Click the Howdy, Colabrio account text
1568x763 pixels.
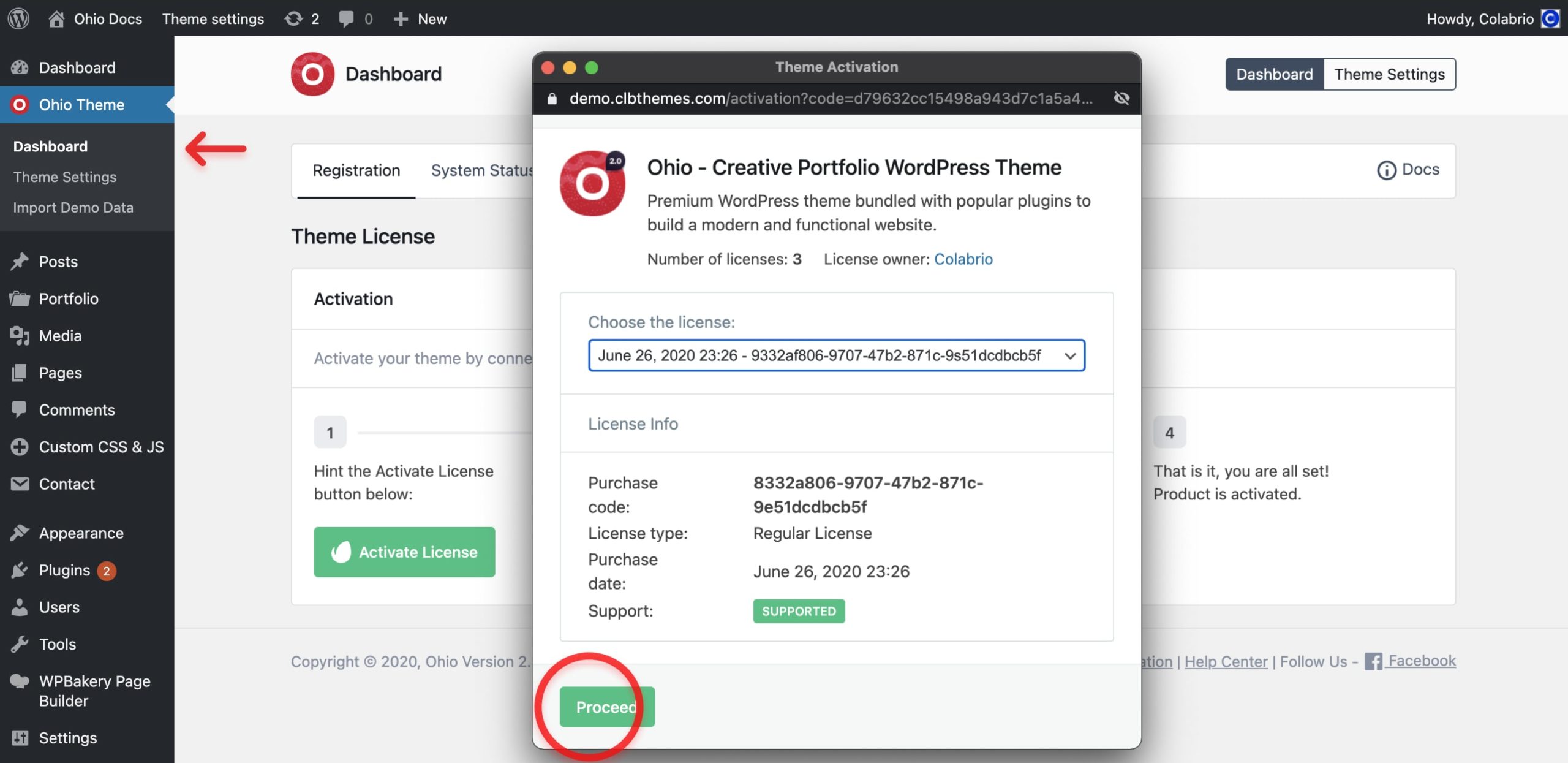click(x=1480, y=18)
